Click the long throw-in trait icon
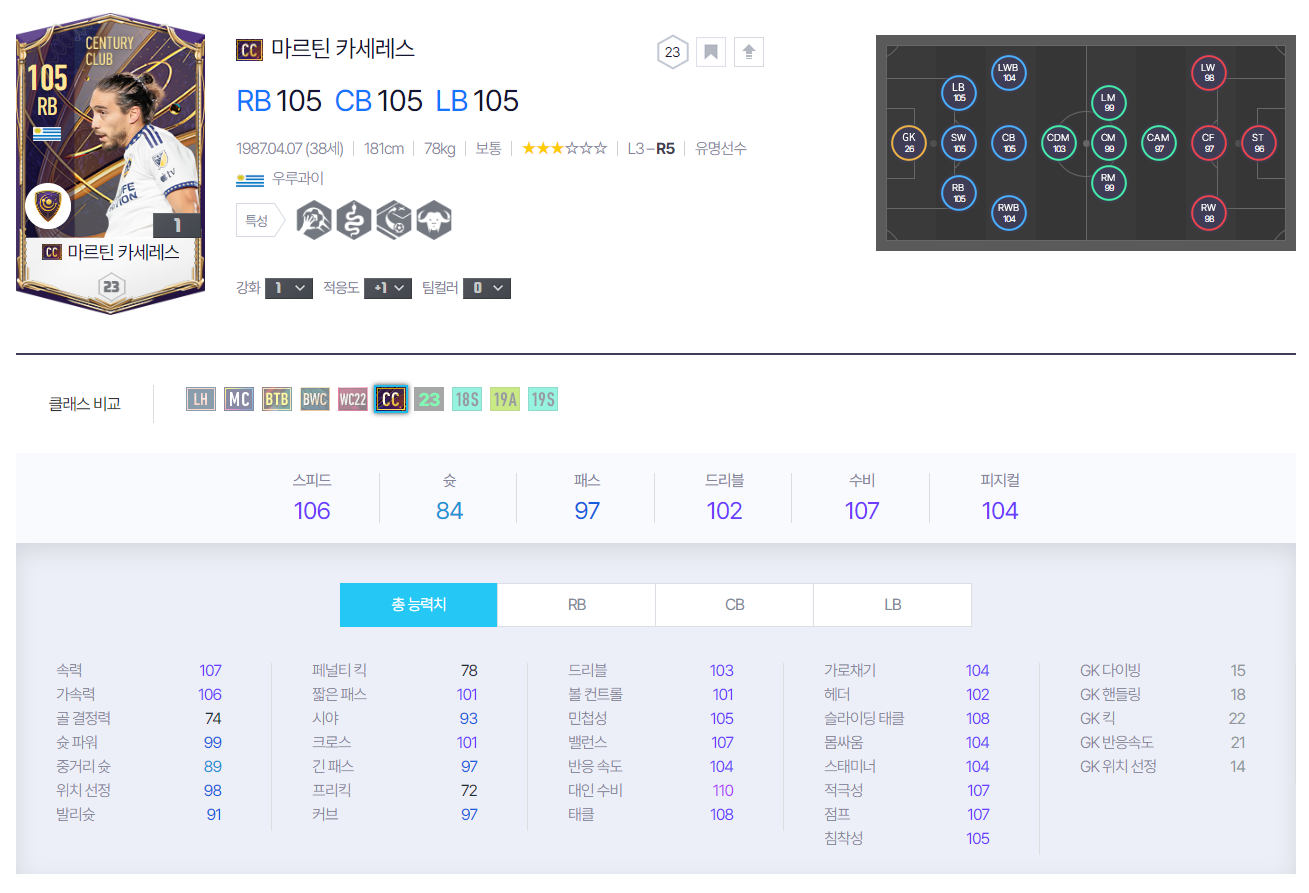The height and width of the screenshot is (893, 1309). coord(314,220)
